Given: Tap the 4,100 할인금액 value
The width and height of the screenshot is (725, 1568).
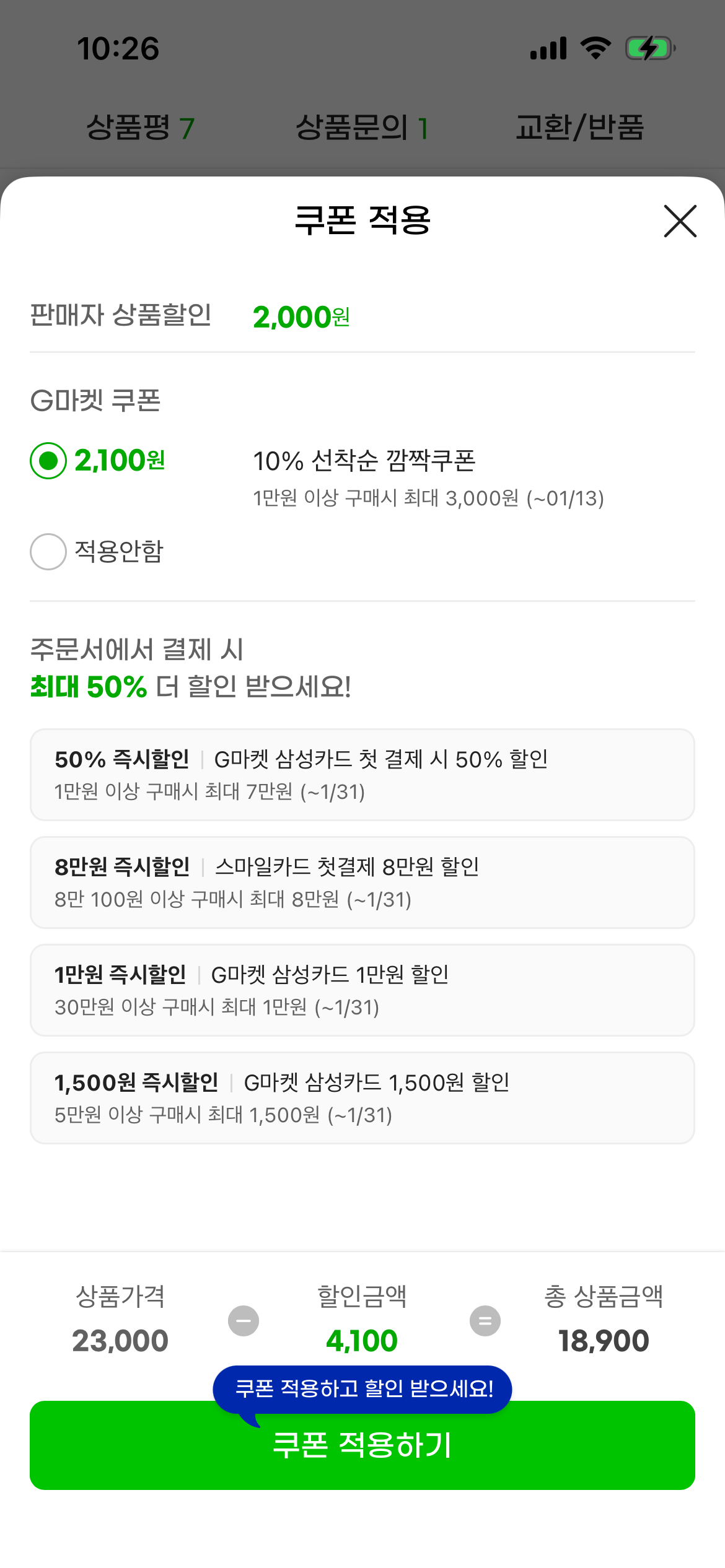Looking at the screenshot, I should pyautogui.click(x=362, y=1341).
